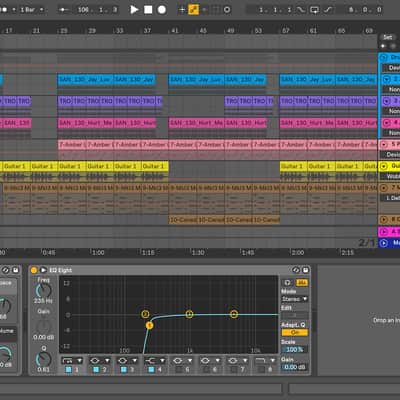This screenshot has width=400, height=400.
Task: Click the Set locator button
Action: tap(388, 37)
